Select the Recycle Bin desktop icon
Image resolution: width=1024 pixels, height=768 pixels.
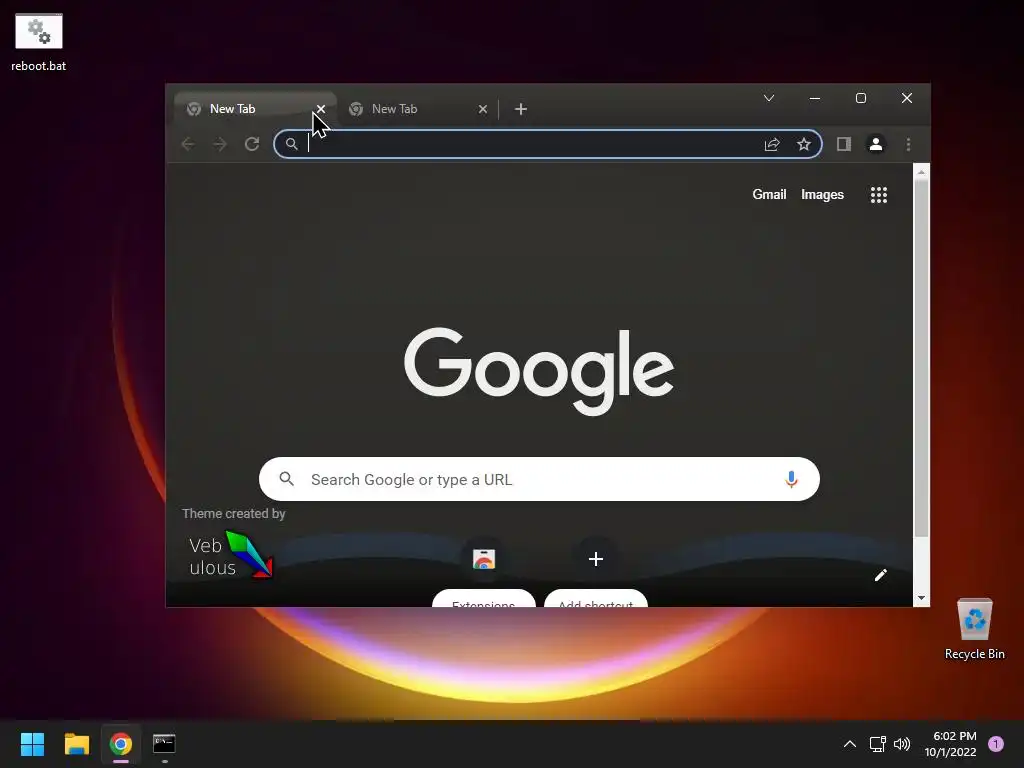(975, 629)
